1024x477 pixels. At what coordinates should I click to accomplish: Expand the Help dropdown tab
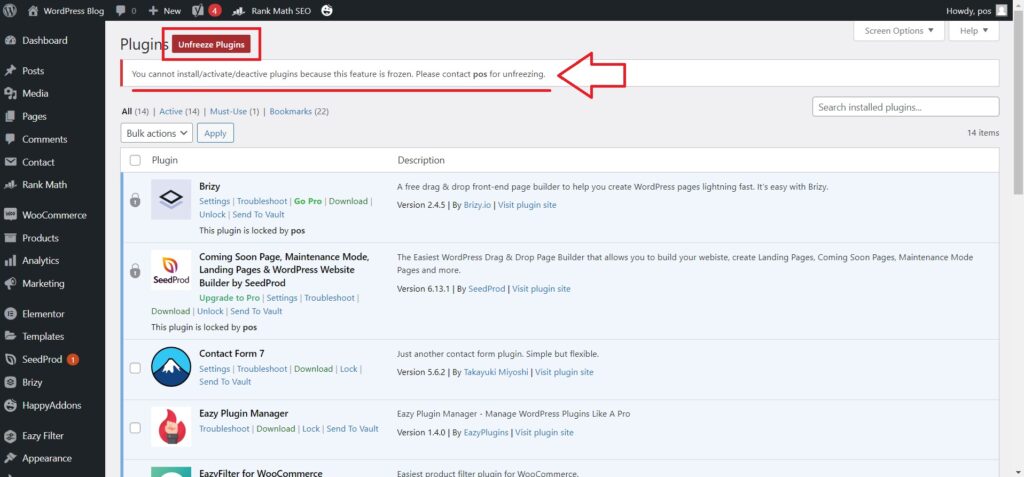click(x=974, y=31)
